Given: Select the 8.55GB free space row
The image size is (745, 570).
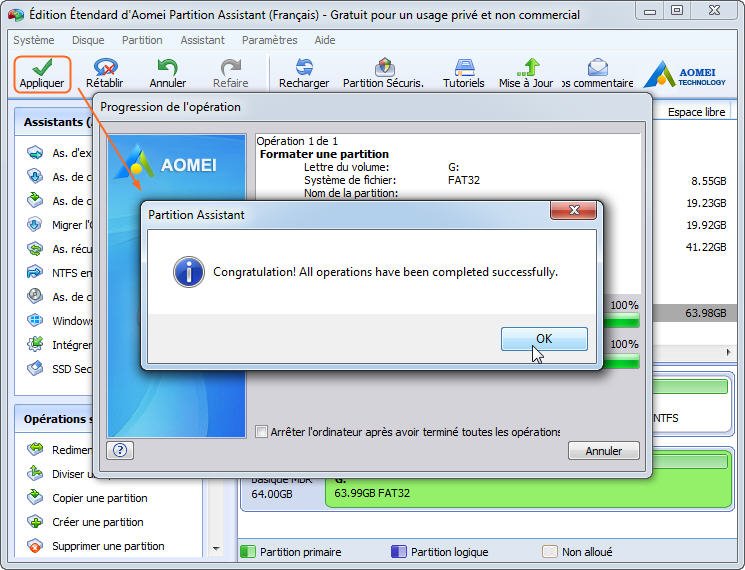Looking at the screenshot, I should [694, 180].
